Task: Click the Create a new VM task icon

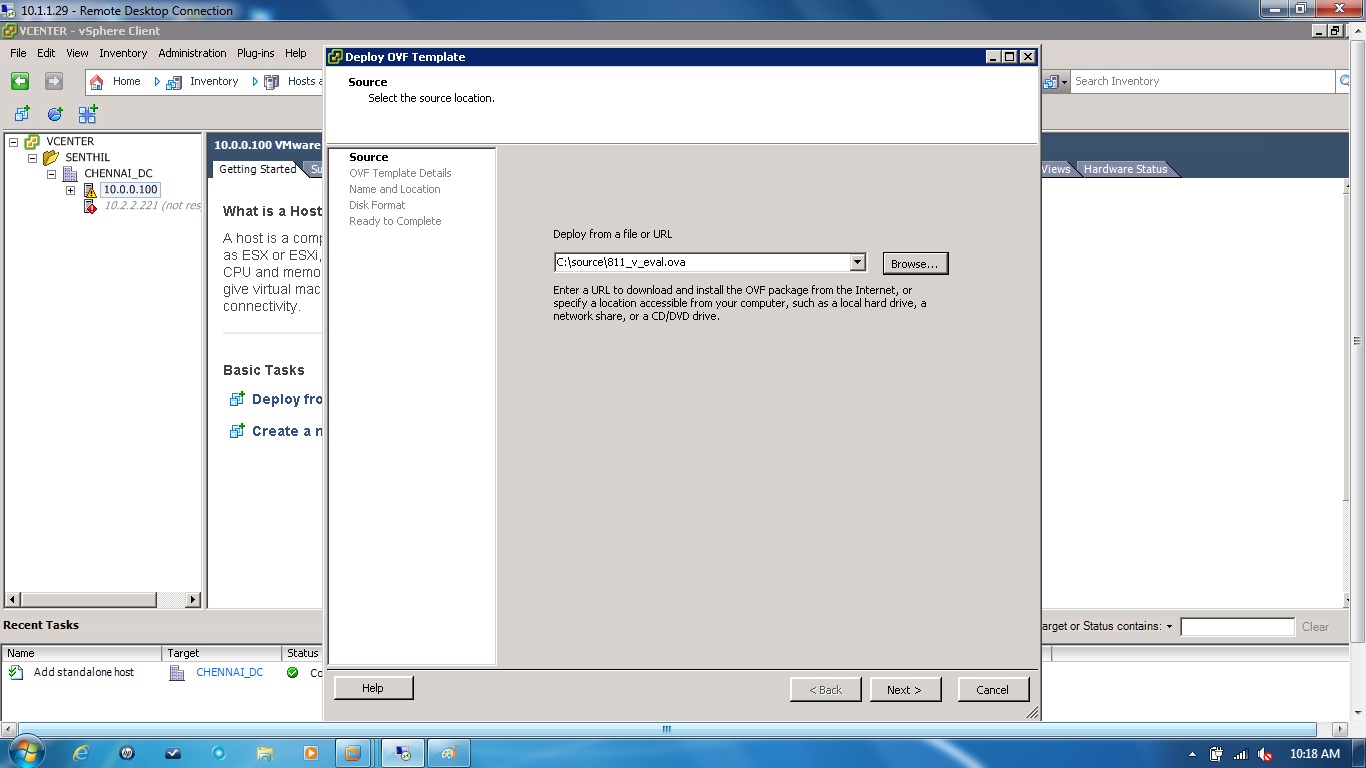Action: point(237,431)
